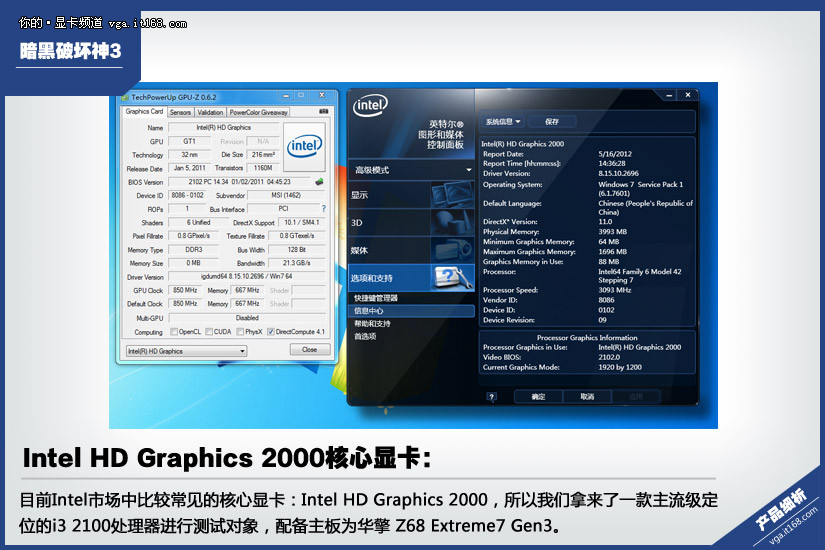The width and height of the screenshot is (825, 550).
Task: Click the help question mark at panel bottom
Action: click(x=491, y=397)
